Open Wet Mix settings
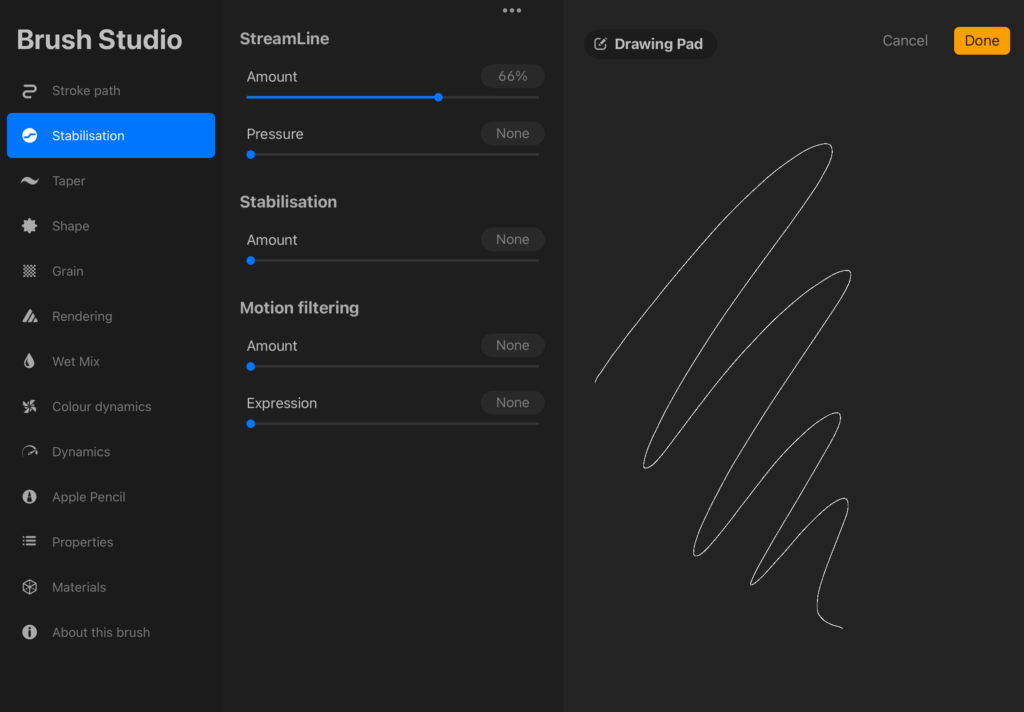This screenshot has width=1024, height=712. point(111,361)
